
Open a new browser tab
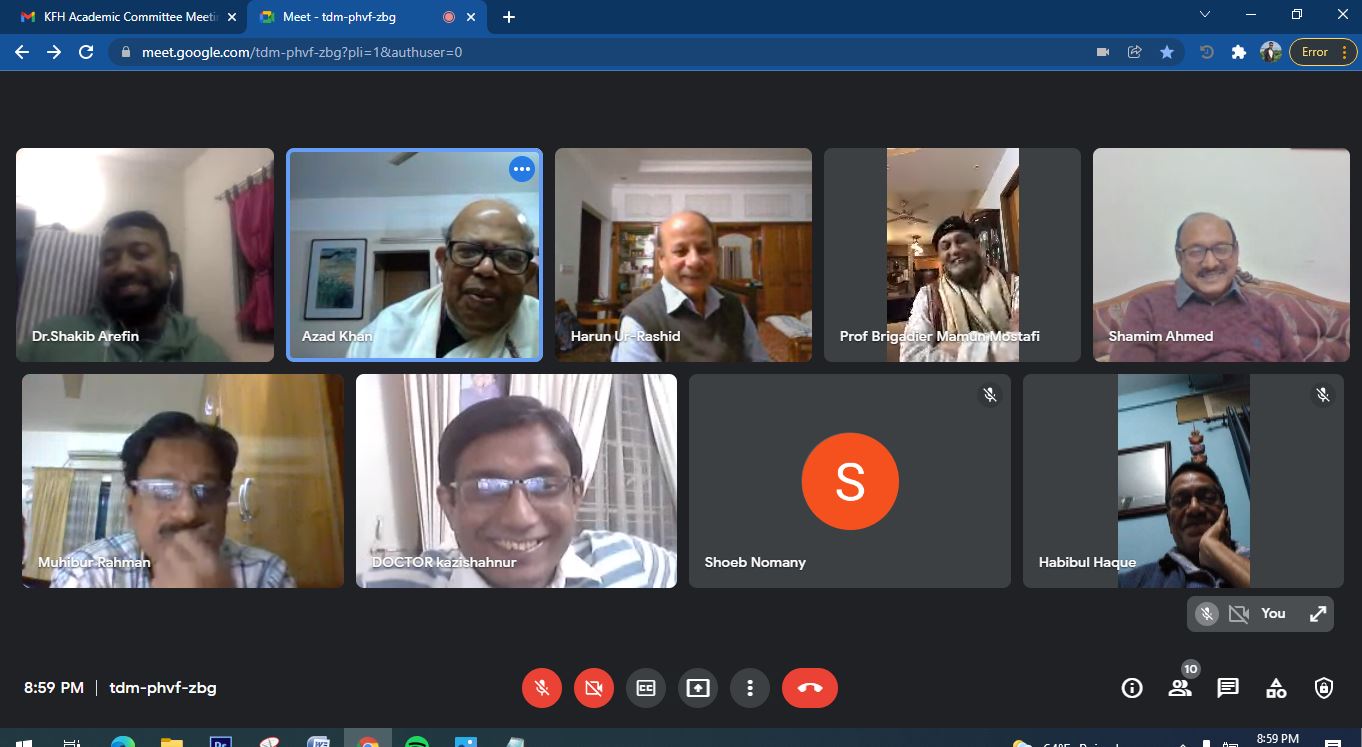click(509, 17)
